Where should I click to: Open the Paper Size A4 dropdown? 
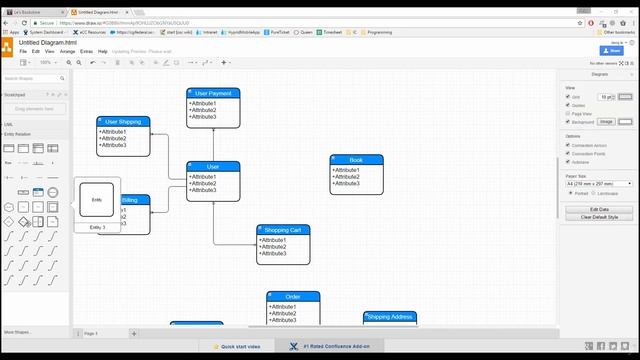pyautogui.click(x=599, y=184)
